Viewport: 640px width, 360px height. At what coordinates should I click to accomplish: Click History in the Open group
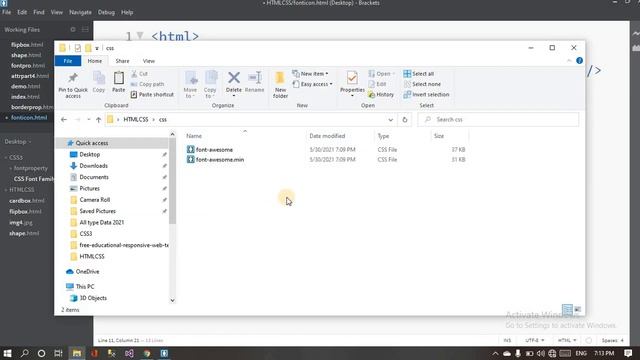coord(381,94)
